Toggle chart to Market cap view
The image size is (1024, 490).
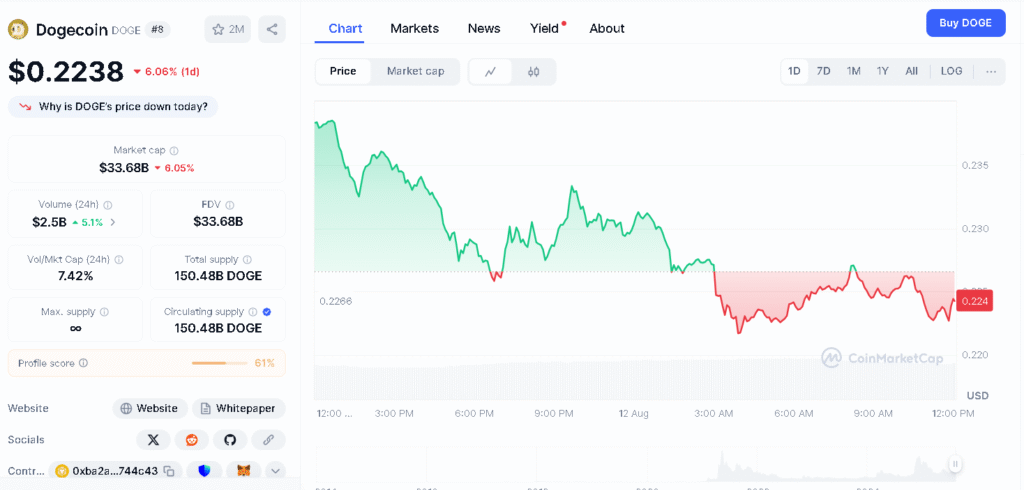coord(415,71)
